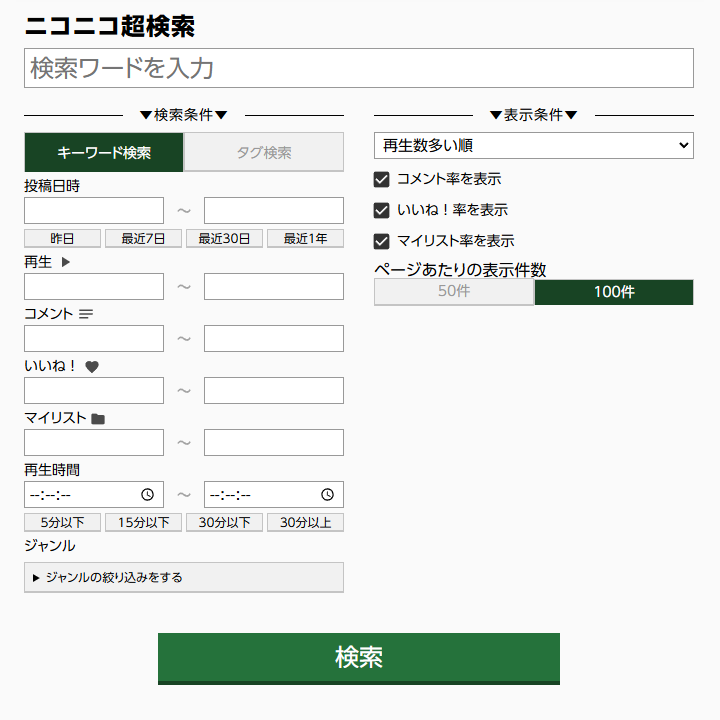Click the 再生 minimum count field

click(94, 287)
